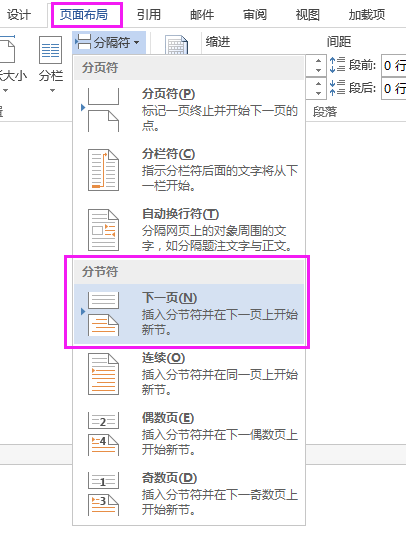Click the 段落 group label

click(325, 112)
